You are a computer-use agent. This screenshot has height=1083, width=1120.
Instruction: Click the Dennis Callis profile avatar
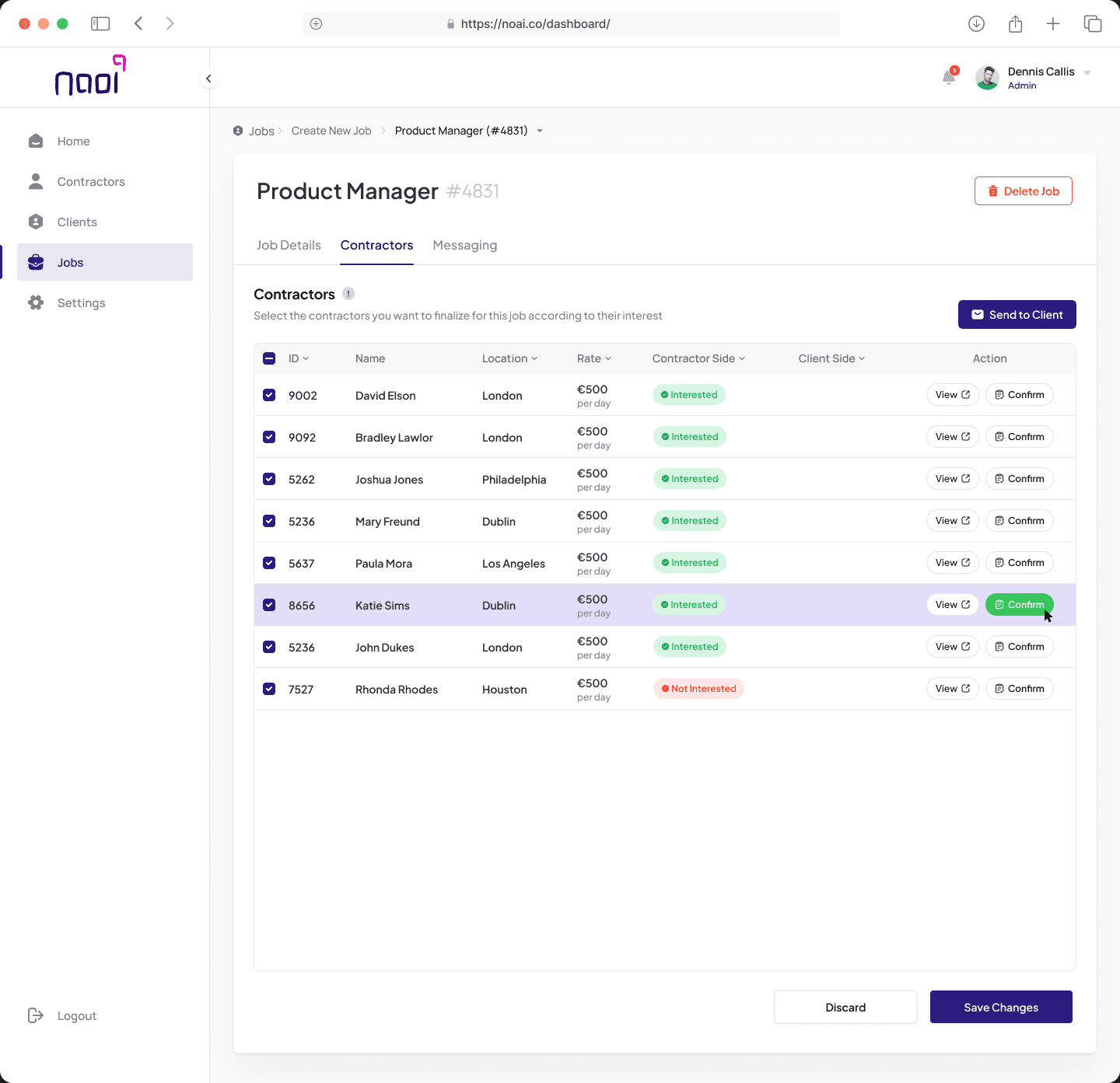[x=987, y=78]
